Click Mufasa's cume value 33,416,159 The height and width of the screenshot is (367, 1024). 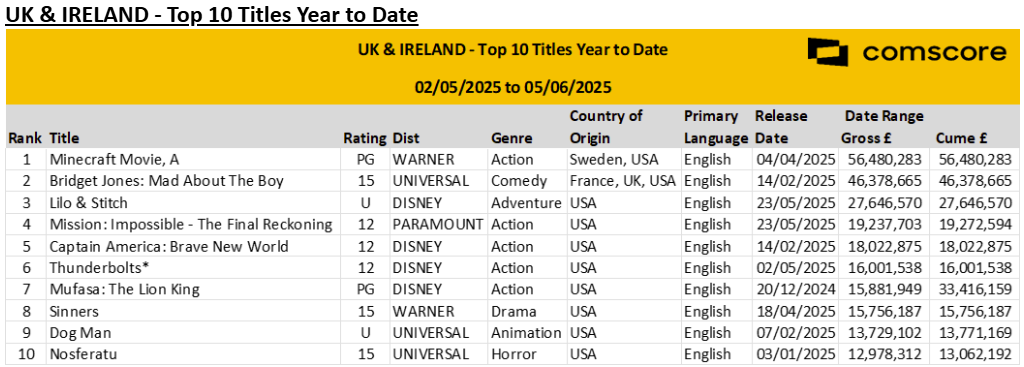tap(974, 289)
